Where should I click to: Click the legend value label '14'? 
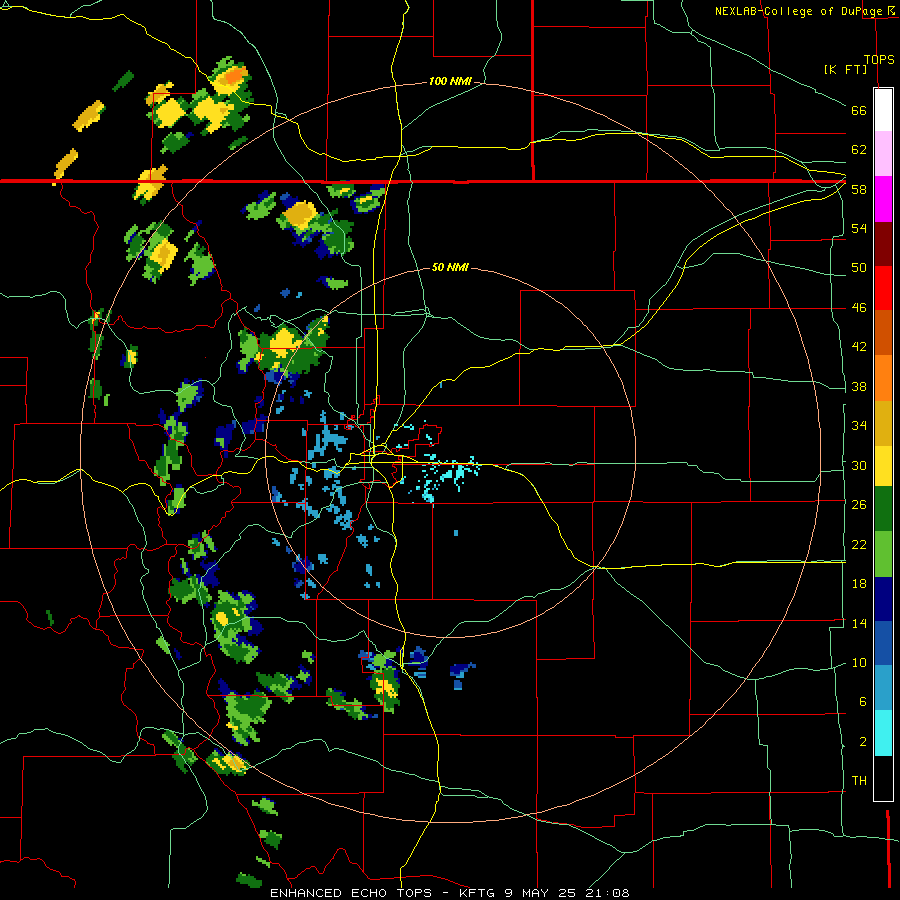[x=859, y=623]
